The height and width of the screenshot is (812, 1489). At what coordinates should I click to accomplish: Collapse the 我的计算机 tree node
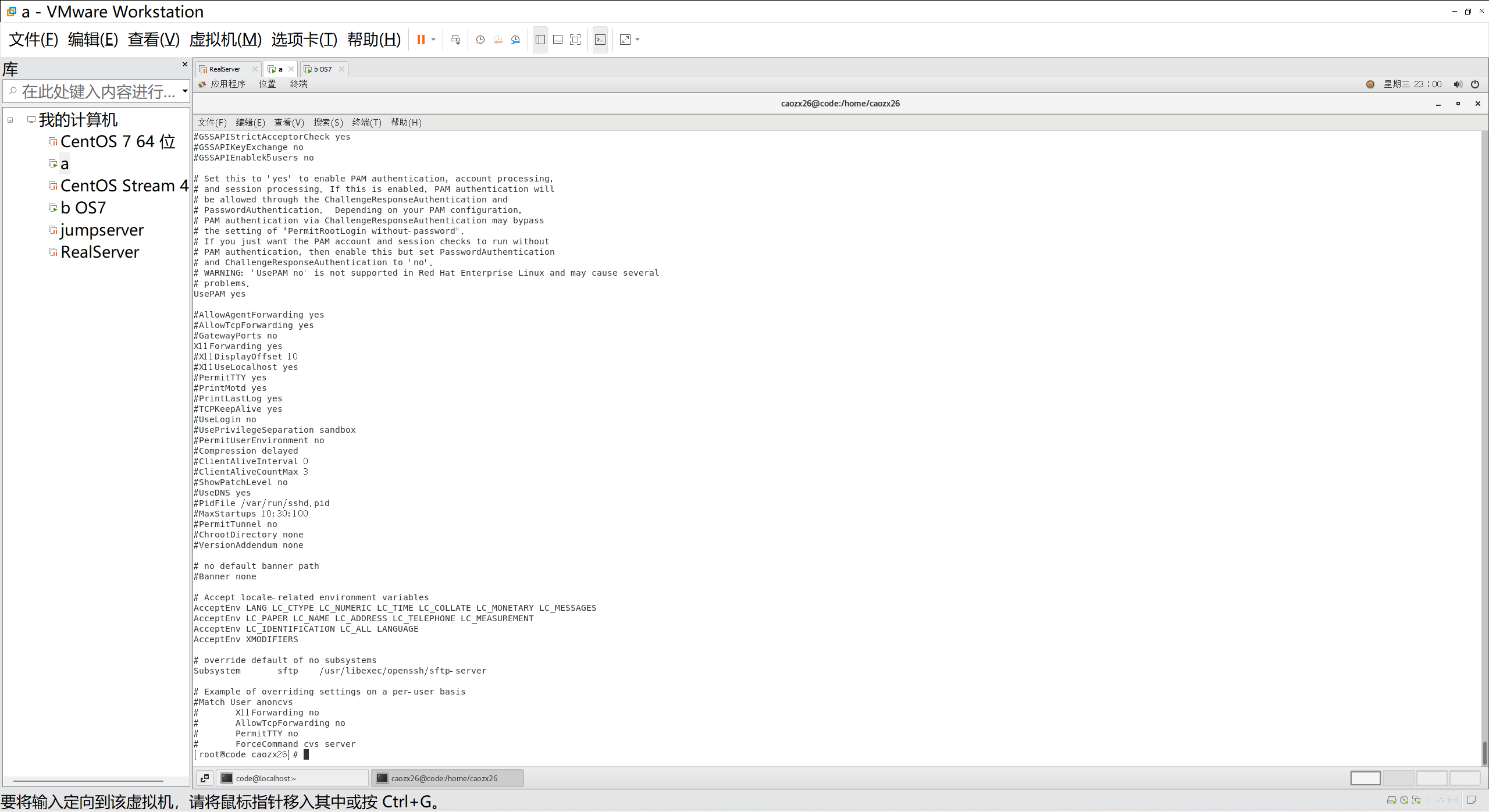10,120
